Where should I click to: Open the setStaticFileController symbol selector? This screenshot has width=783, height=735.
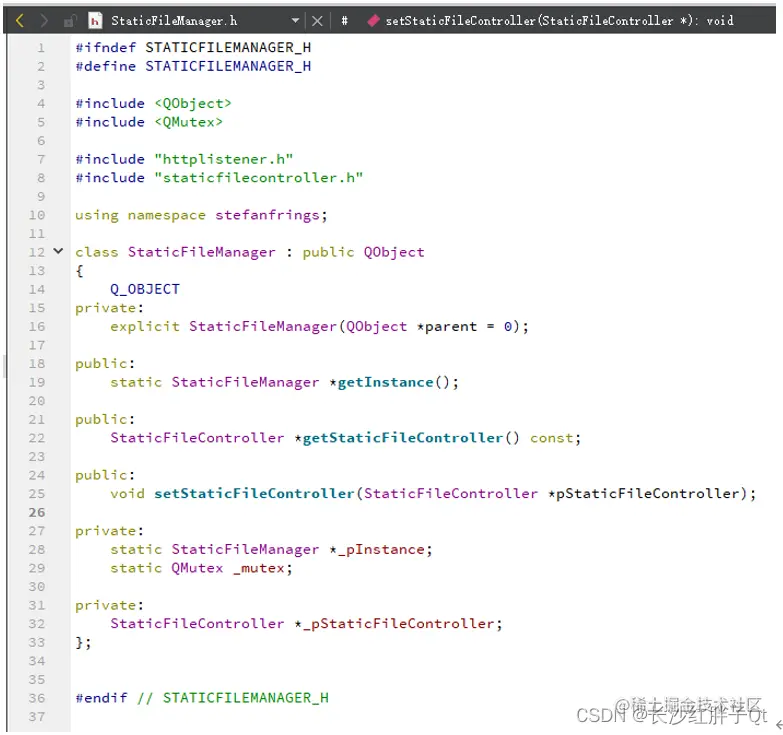[x=559, y=20]
